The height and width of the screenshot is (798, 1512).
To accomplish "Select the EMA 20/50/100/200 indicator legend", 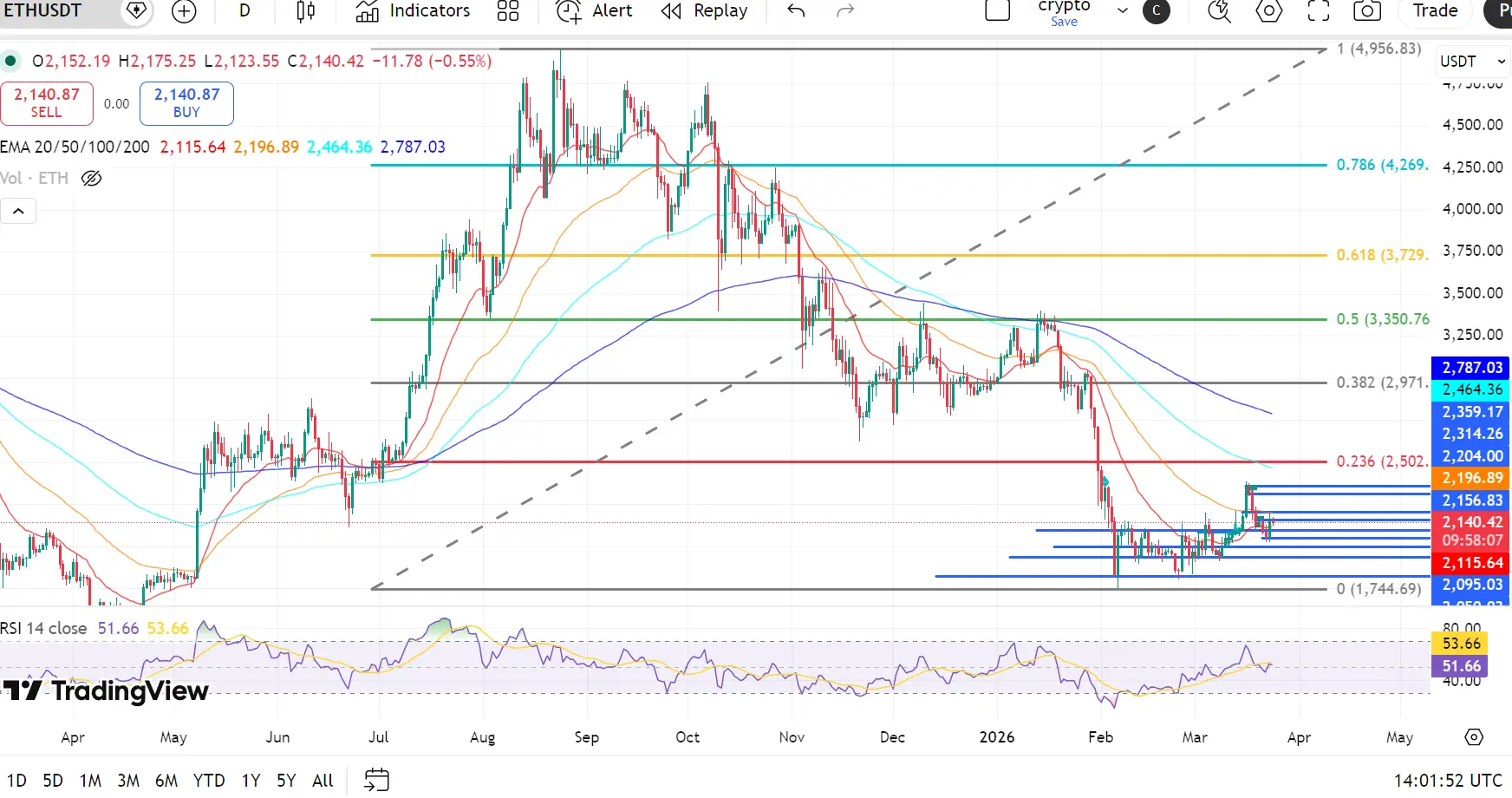I will (75, 147).
